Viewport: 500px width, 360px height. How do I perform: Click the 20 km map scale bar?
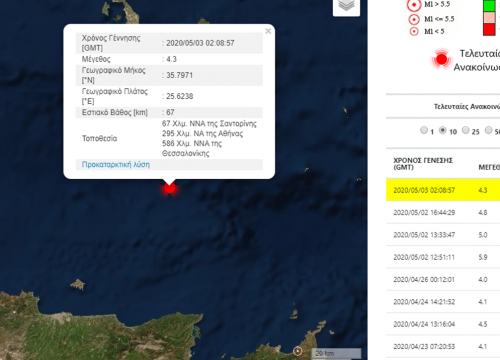(336, 353)
